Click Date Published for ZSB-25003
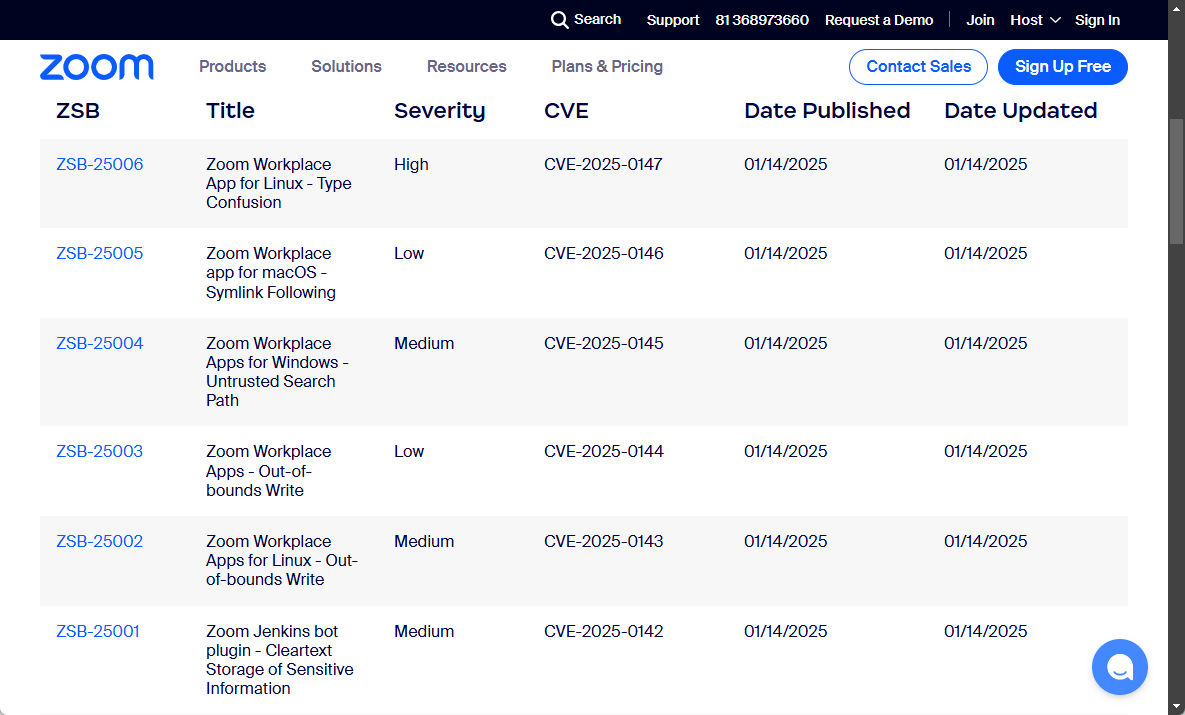The height and width of the screenshot is (715, 1185). pyautogui.click(x=786, y=451)
